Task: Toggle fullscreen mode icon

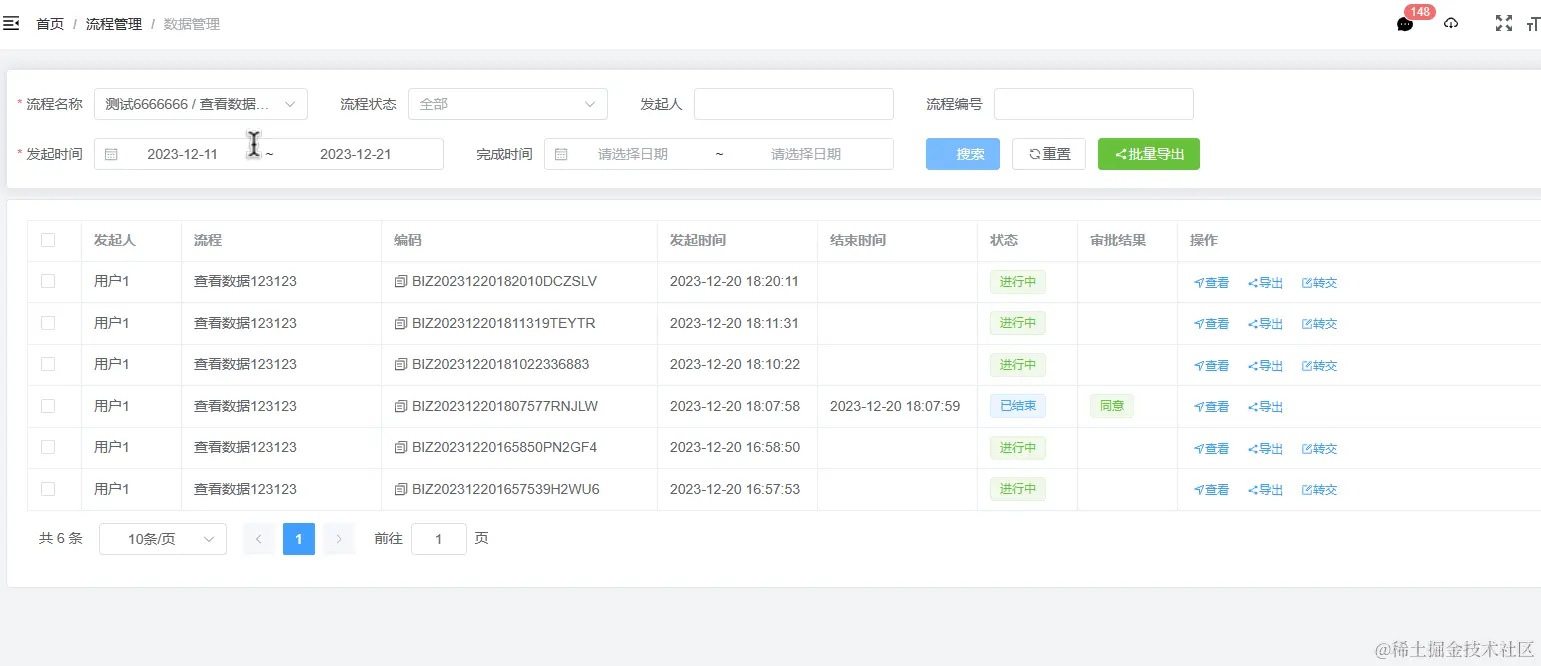Action: tap(1503, 23)
